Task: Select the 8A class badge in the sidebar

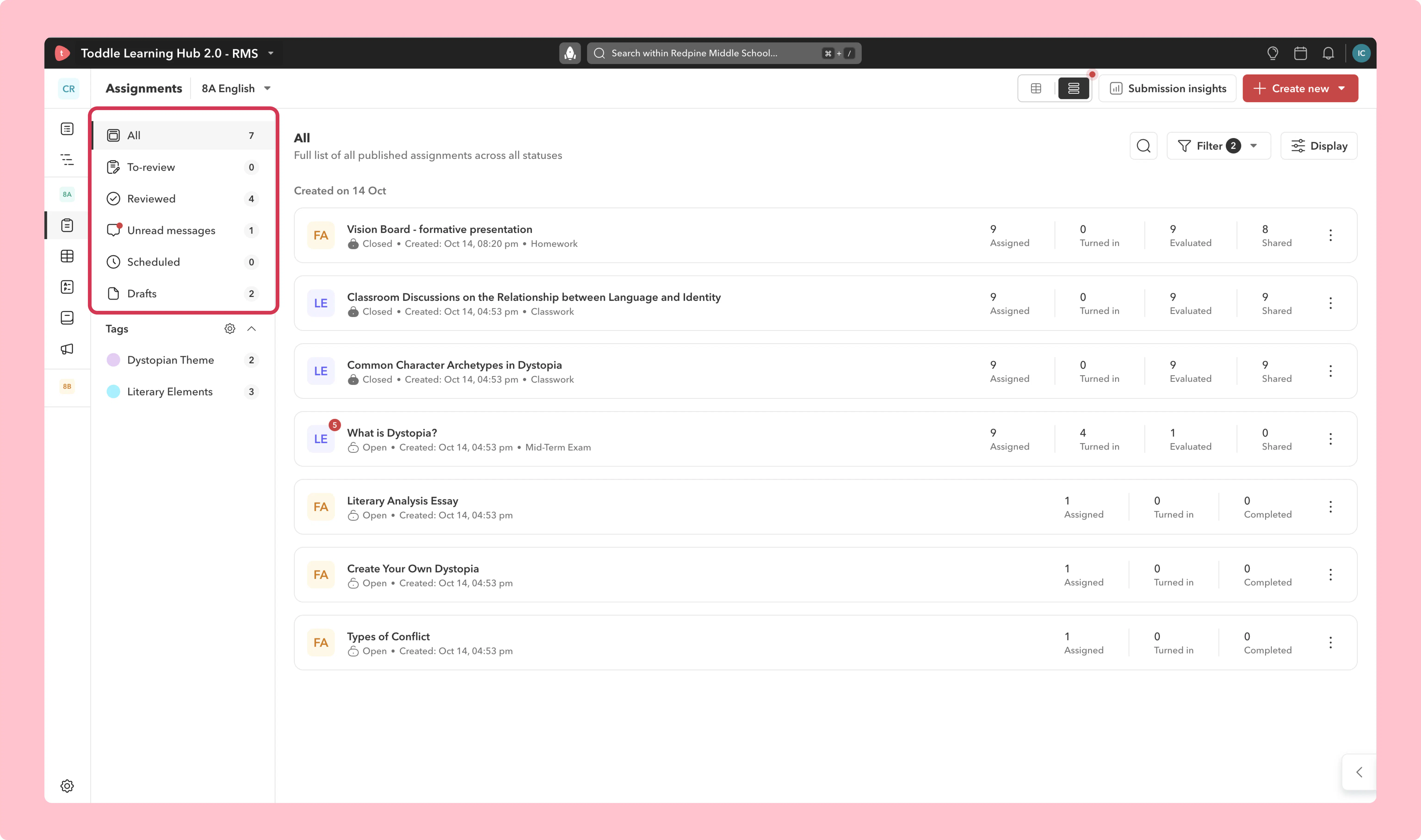Action: 67,194
